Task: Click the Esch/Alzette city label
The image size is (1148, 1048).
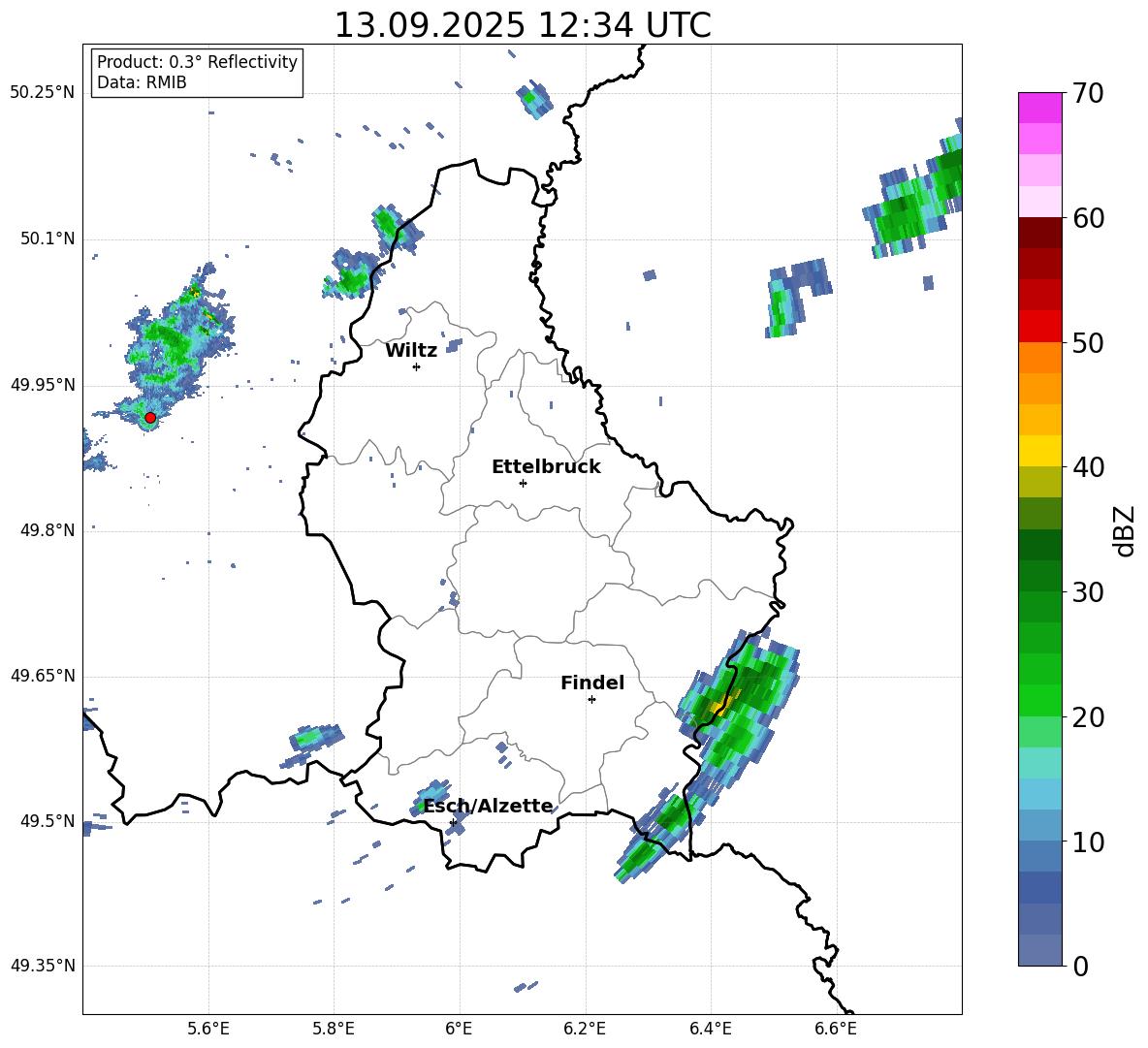Action: coord(489,807)
